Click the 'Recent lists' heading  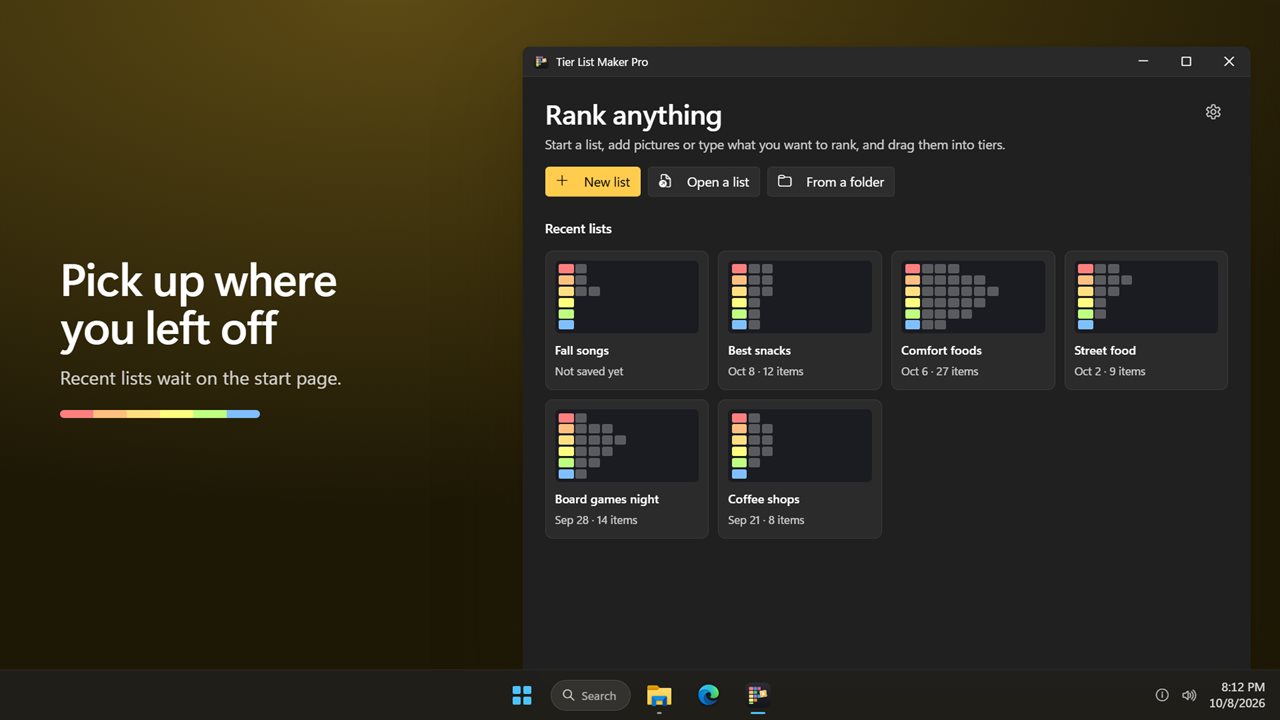[x=578, y=229]
